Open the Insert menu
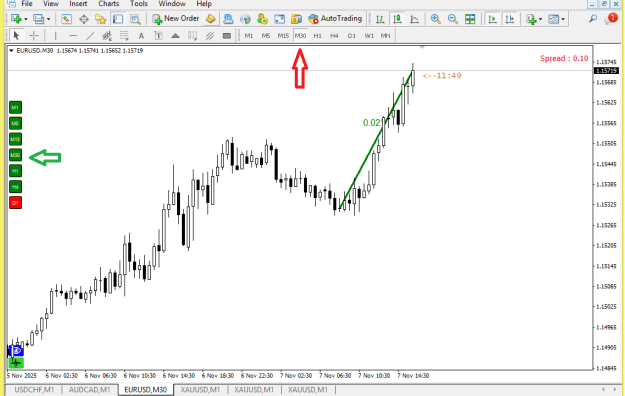The image size is (625, 396). click(78, 4)
